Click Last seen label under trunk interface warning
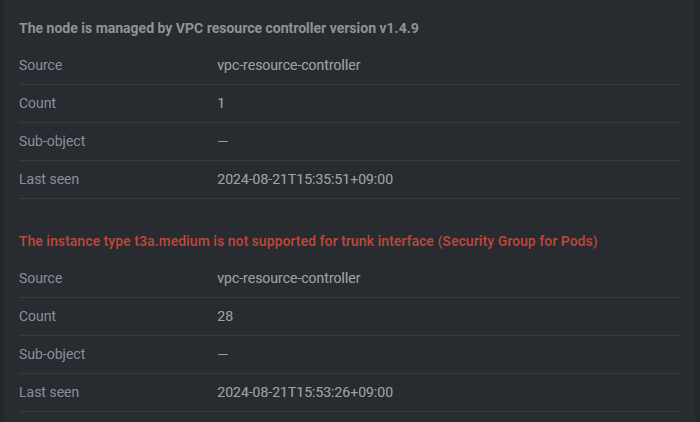Image resolution: width=700 pixels, height=422 pixels. coord(49,392)
